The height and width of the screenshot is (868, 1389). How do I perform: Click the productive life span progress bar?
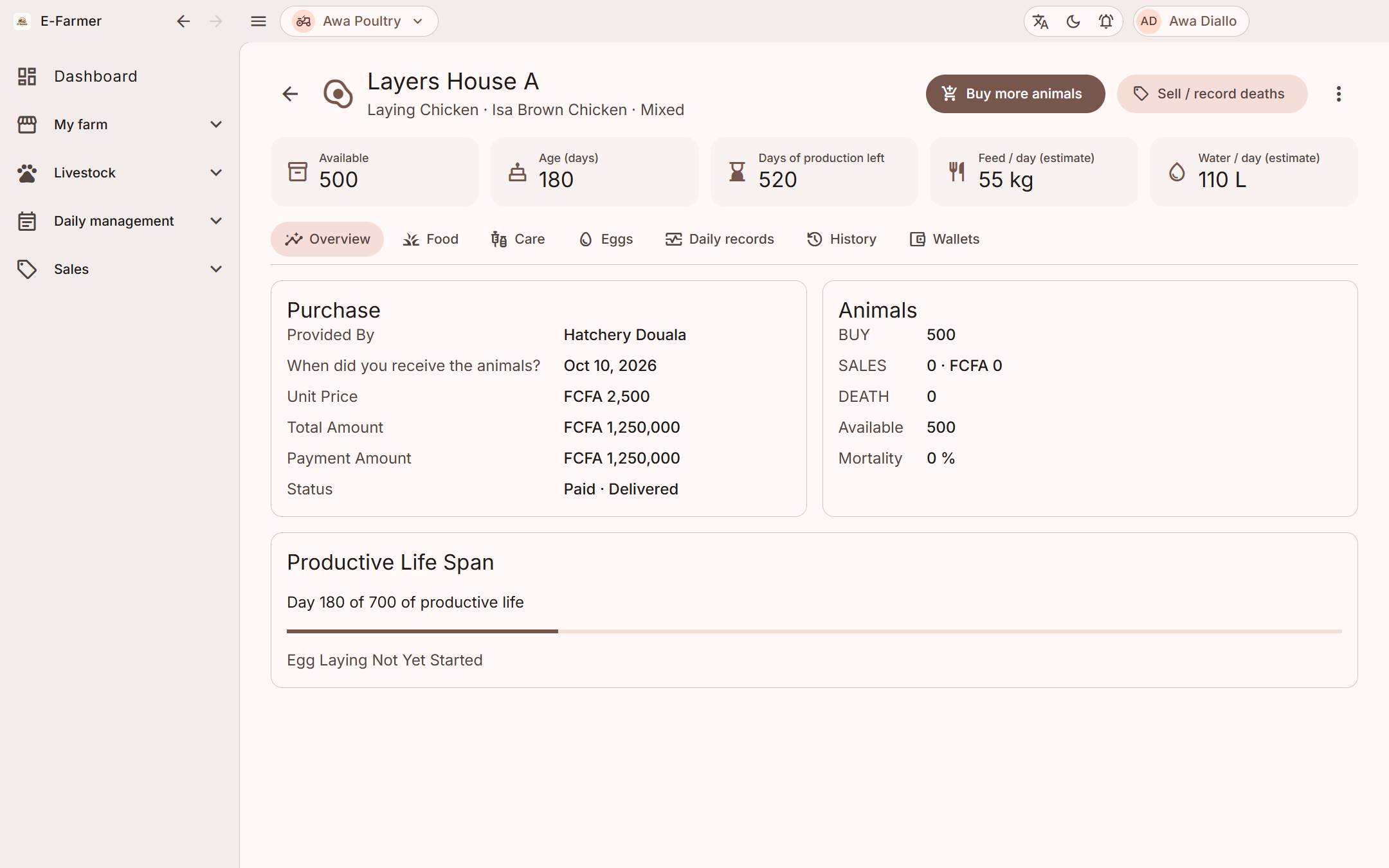pyautogui.click(x=814, y=631)
